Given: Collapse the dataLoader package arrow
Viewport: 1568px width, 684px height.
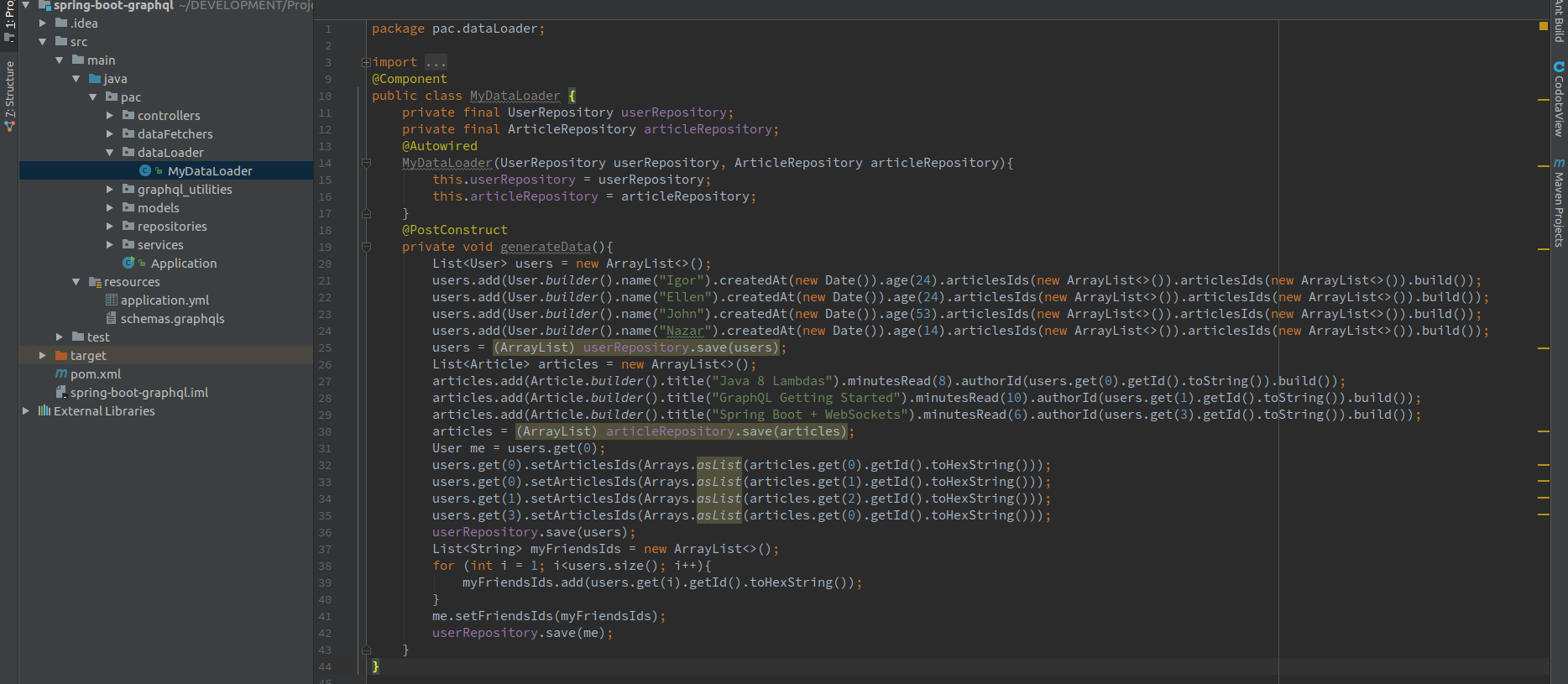Looking at the screenshot, I should [110, 152].
